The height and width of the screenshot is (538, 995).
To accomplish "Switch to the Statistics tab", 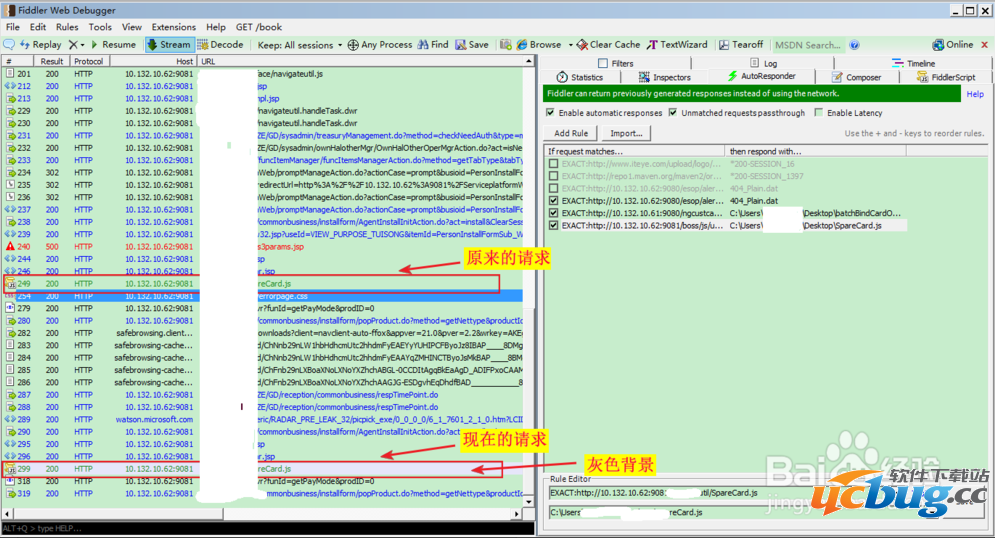I will coord(579,77).
